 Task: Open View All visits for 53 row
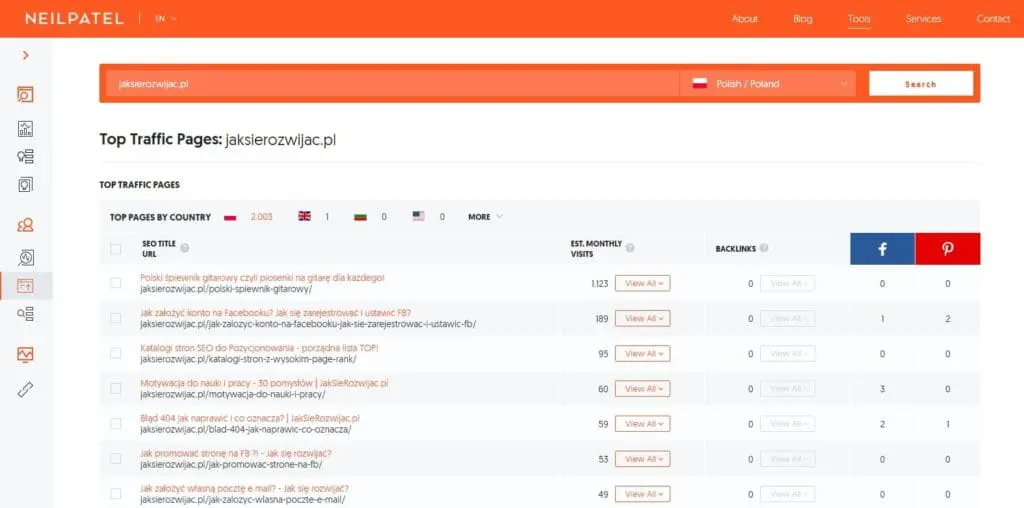(x=643, y=460)
